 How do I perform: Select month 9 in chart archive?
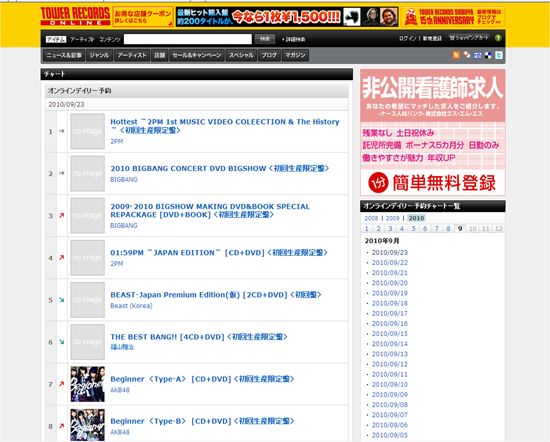click(460, 229)
